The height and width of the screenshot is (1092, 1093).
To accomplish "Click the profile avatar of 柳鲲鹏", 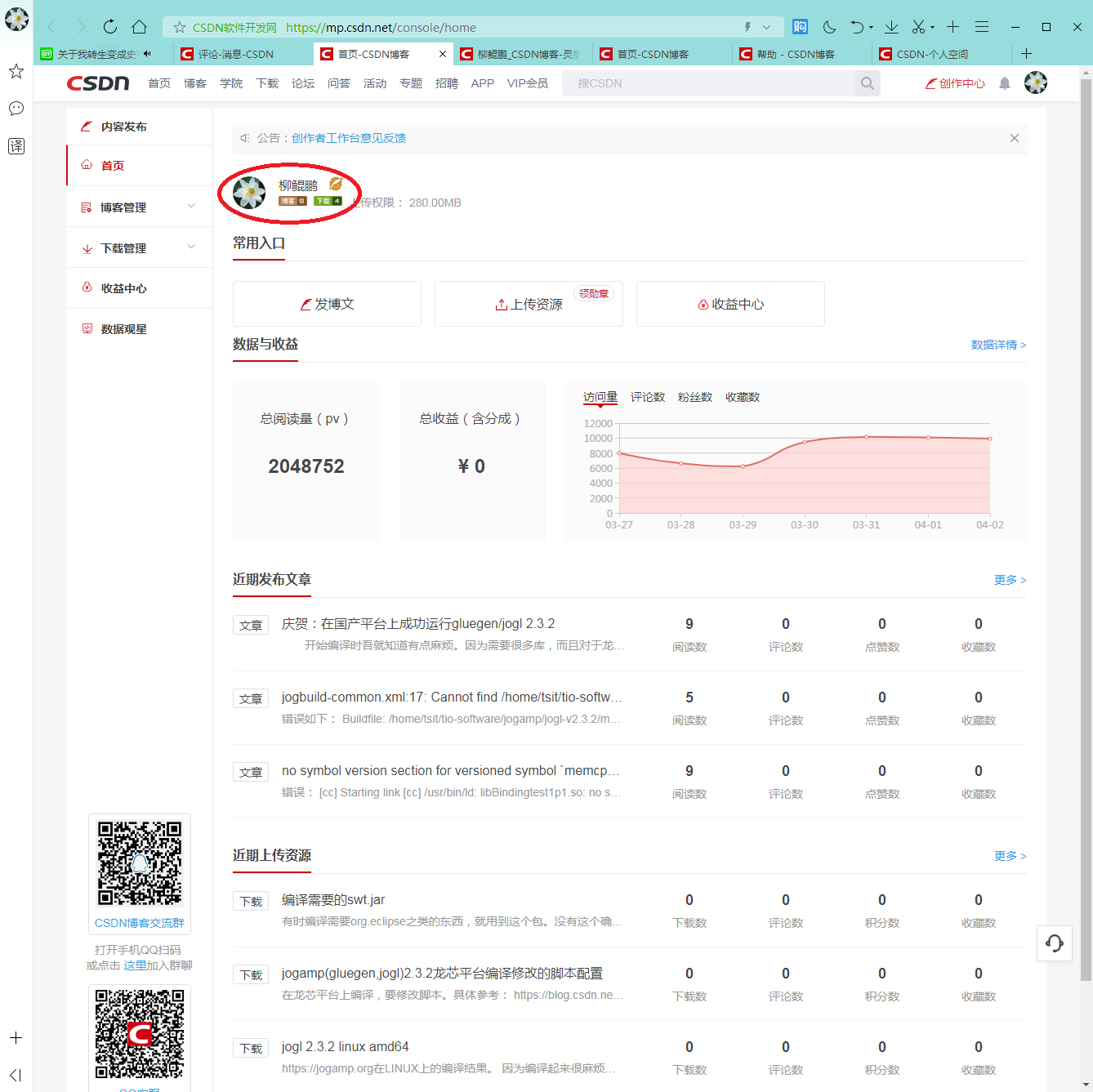I will [x=249, y=193].
